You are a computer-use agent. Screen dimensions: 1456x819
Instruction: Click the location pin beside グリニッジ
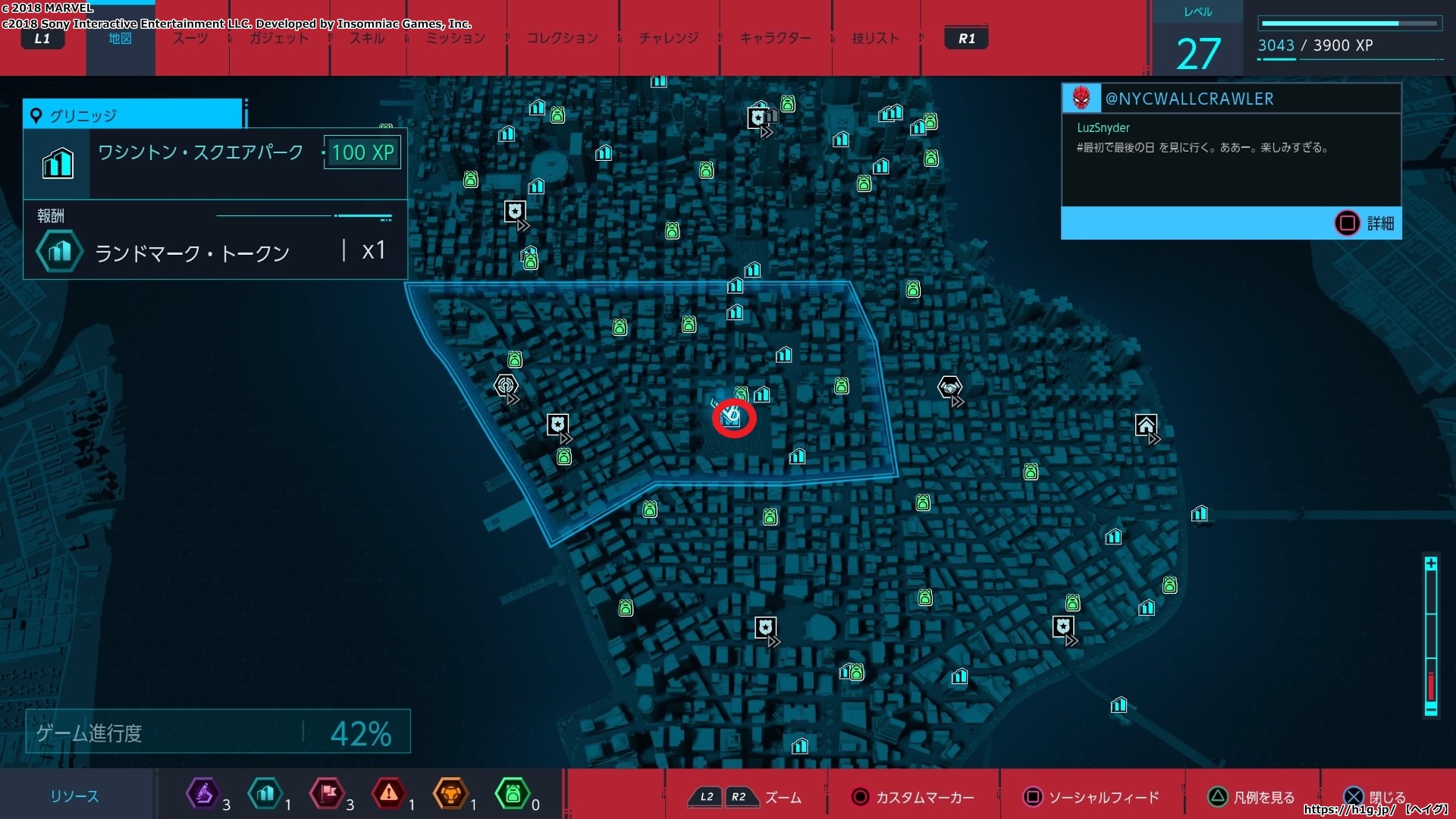[36, 116]
